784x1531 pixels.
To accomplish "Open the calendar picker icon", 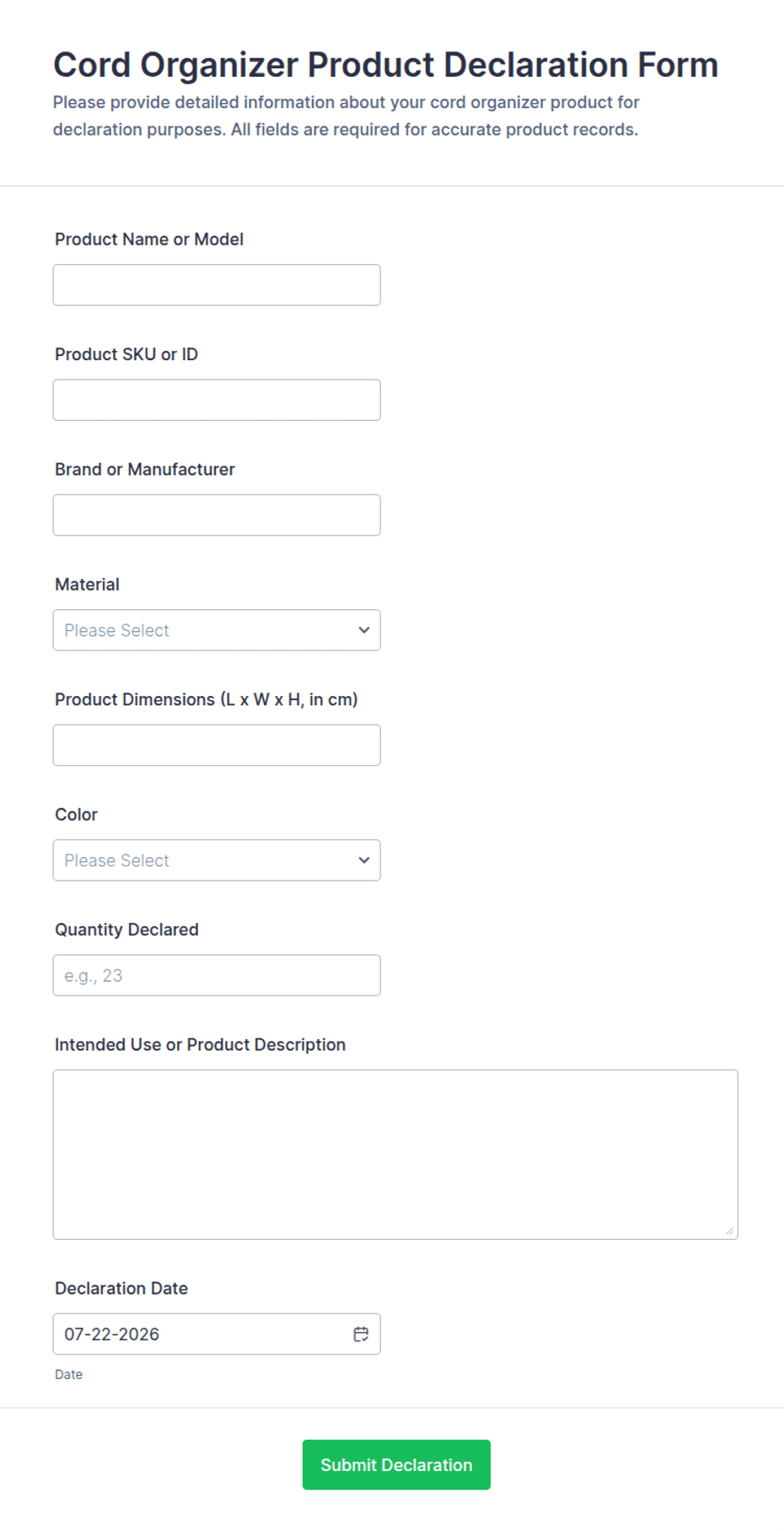I will point(361,1334).
